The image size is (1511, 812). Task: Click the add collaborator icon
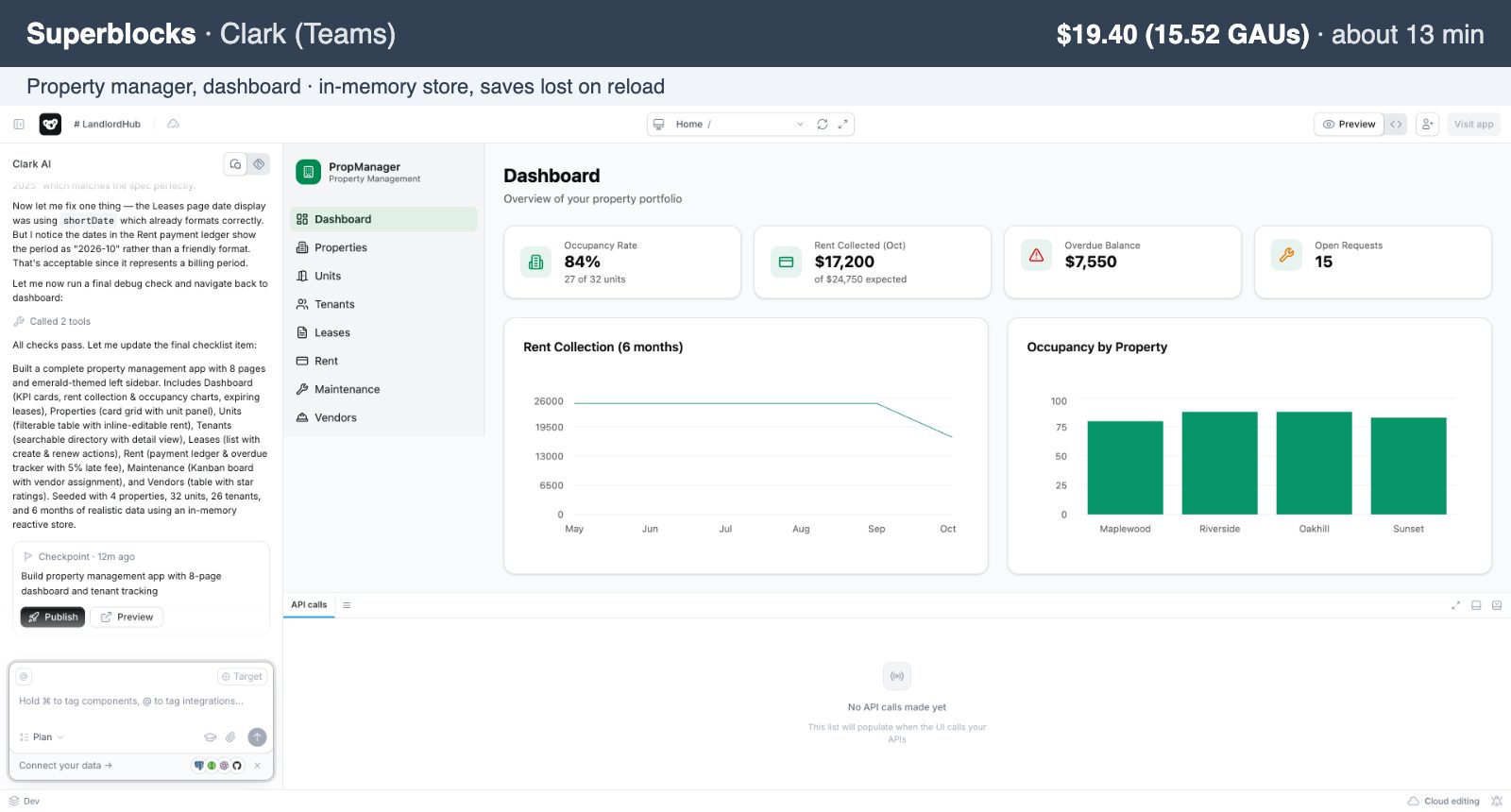1427,124
